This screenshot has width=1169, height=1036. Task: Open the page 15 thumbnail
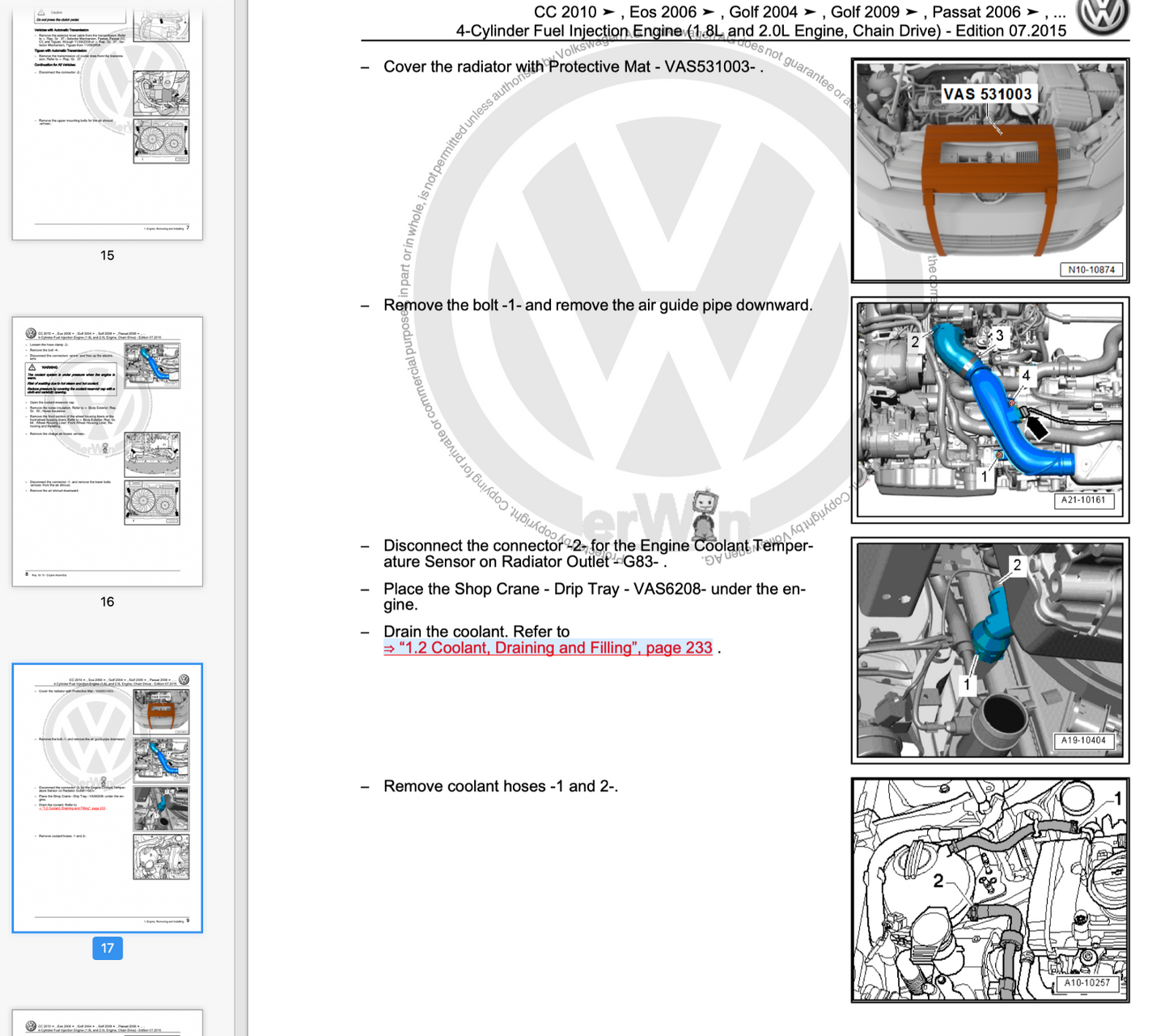107,121
